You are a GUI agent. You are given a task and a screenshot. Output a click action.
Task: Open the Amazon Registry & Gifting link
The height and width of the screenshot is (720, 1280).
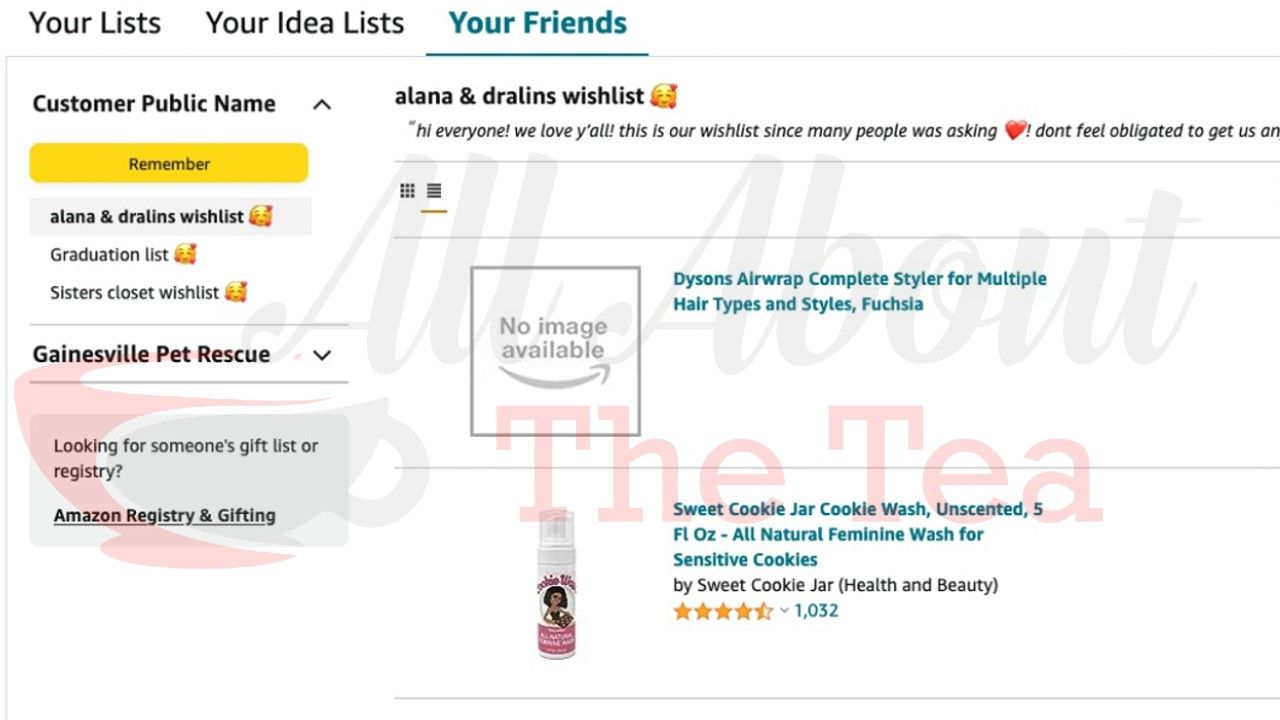[164, 515]
